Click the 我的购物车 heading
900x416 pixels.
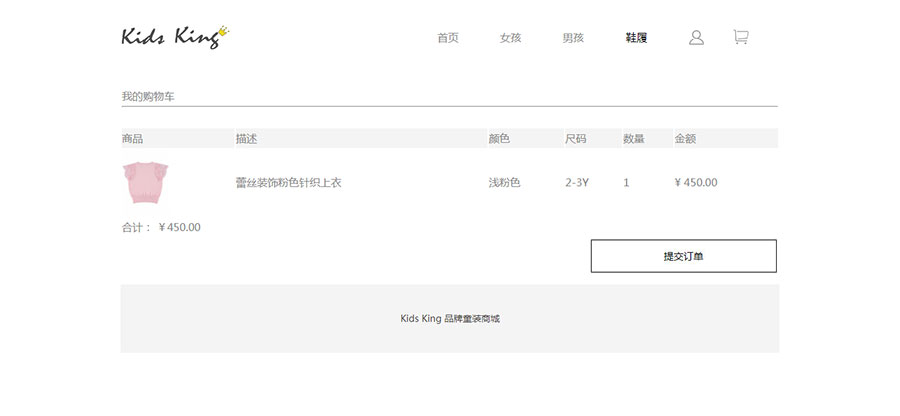pyautogui.click(x=148, y=97)
